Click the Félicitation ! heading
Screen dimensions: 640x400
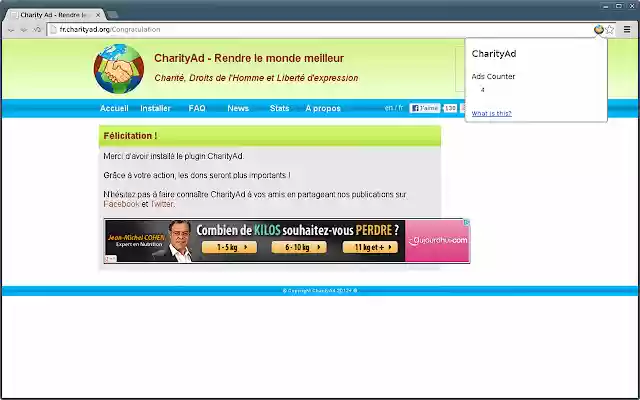130,136
